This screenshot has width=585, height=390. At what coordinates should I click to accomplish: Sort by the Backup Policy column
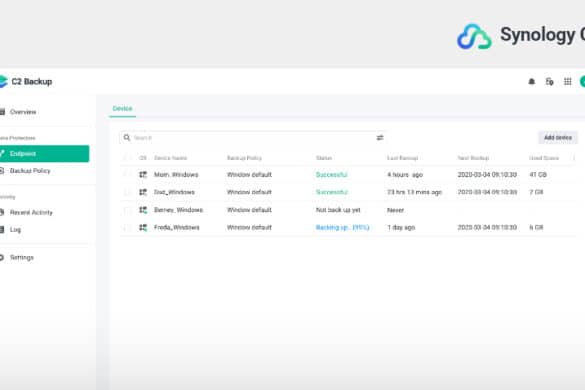coord(244,158)
